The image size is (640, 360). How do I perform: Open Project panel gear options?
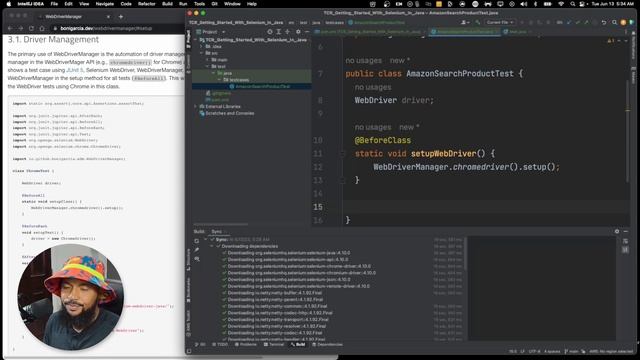click(298, 31)
